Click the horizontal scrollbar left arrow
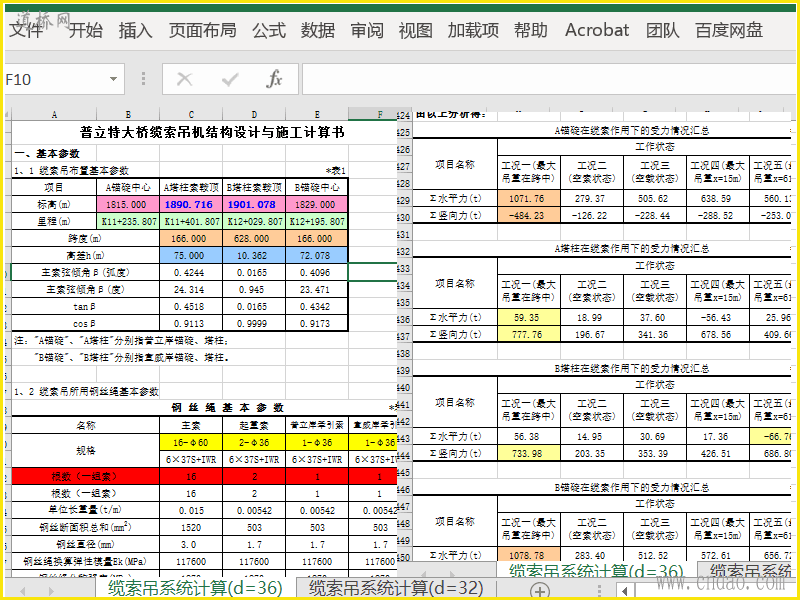The height and width of the screenshot is (600, 800). (624, 591)
